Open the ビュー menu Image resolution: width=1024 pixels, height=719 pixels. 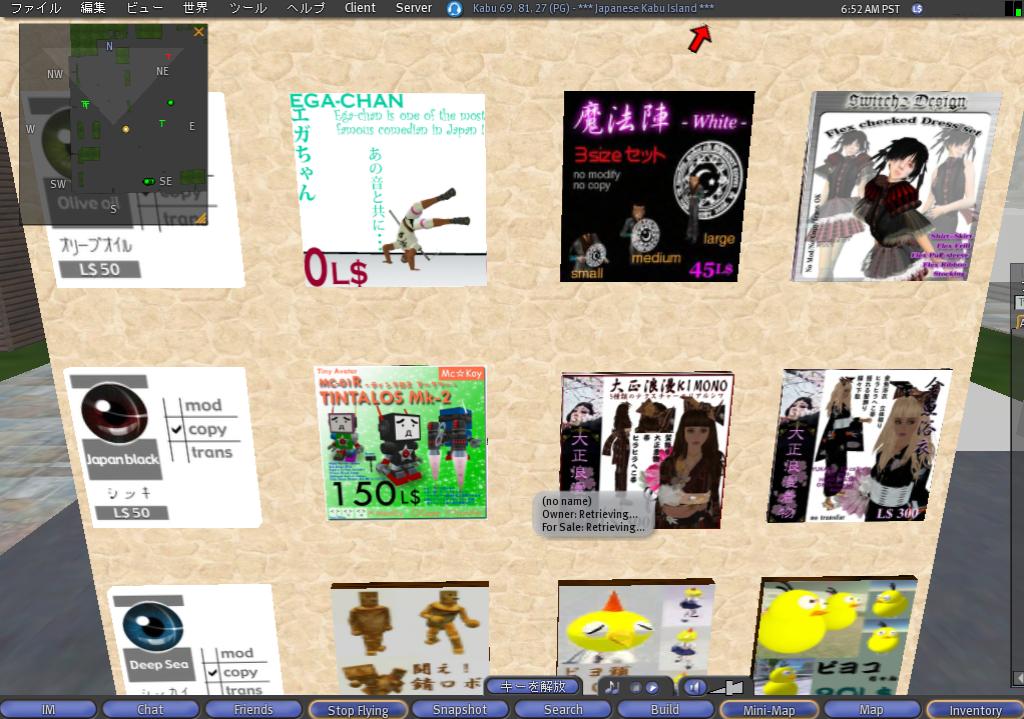click(144, 8)
